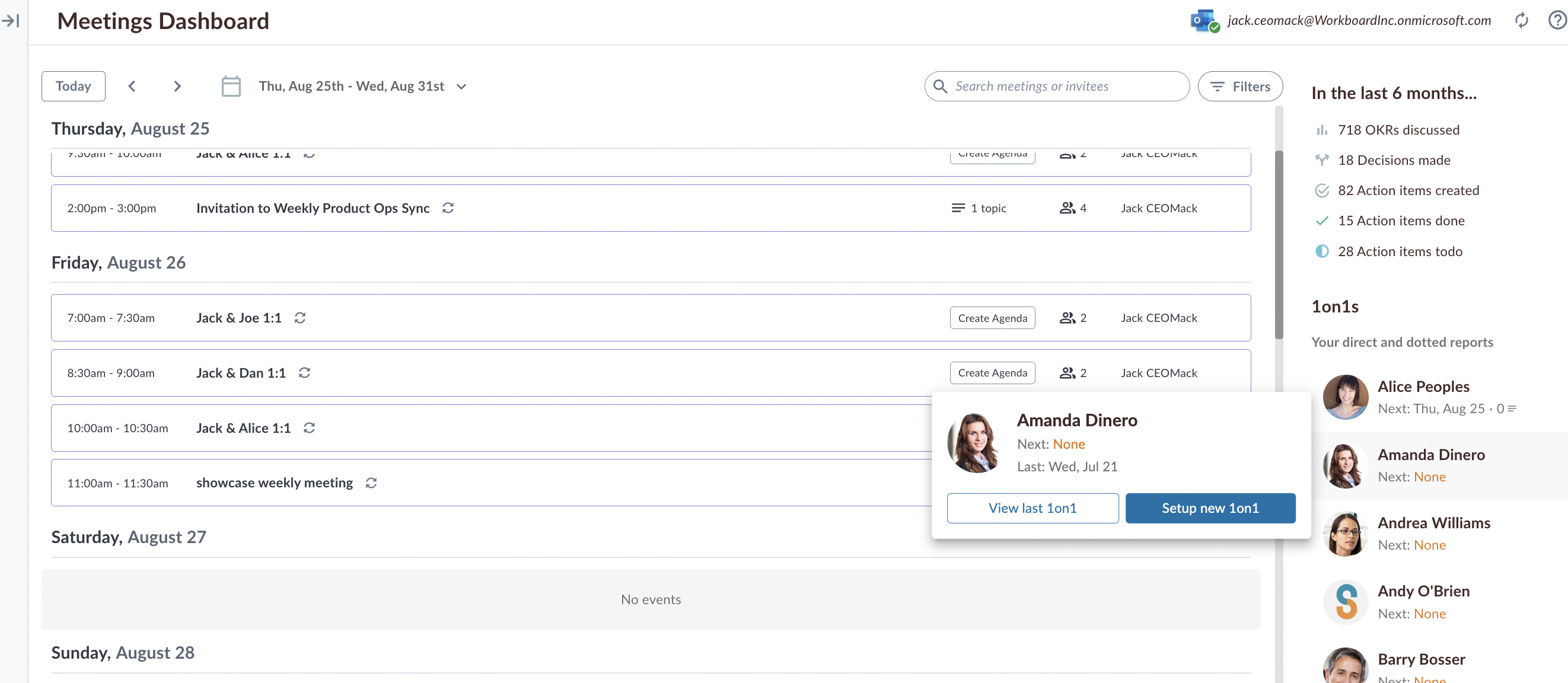Expand the collapsed sidebar arrow icon
Viewport: 1568px width, 683px height.
tap(11, 21)
